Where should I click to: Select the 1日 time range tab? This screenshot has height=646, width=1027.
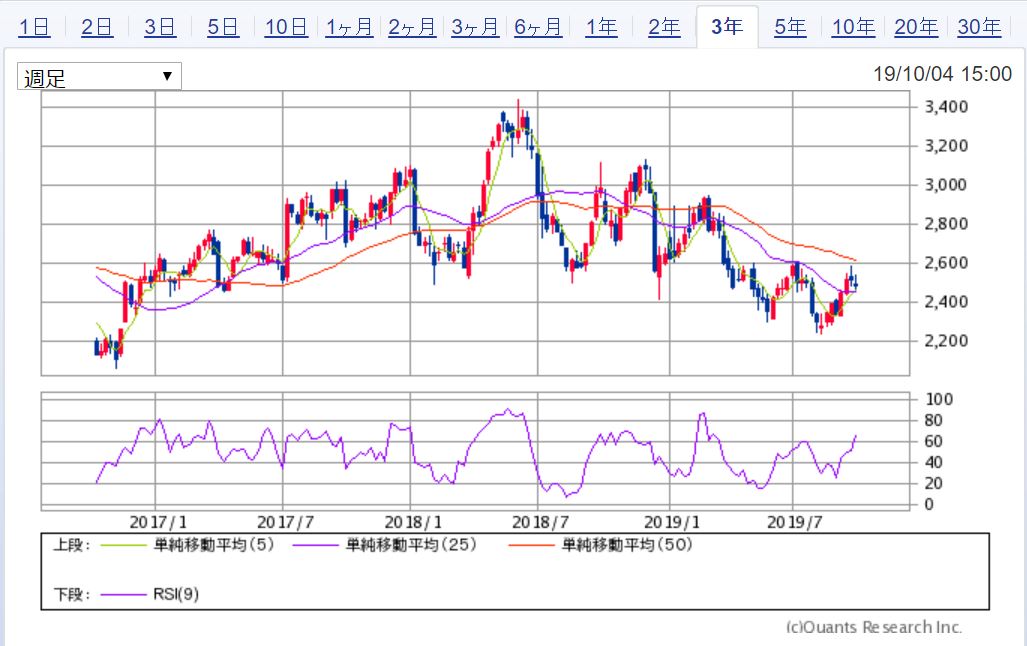pos(34,28)
